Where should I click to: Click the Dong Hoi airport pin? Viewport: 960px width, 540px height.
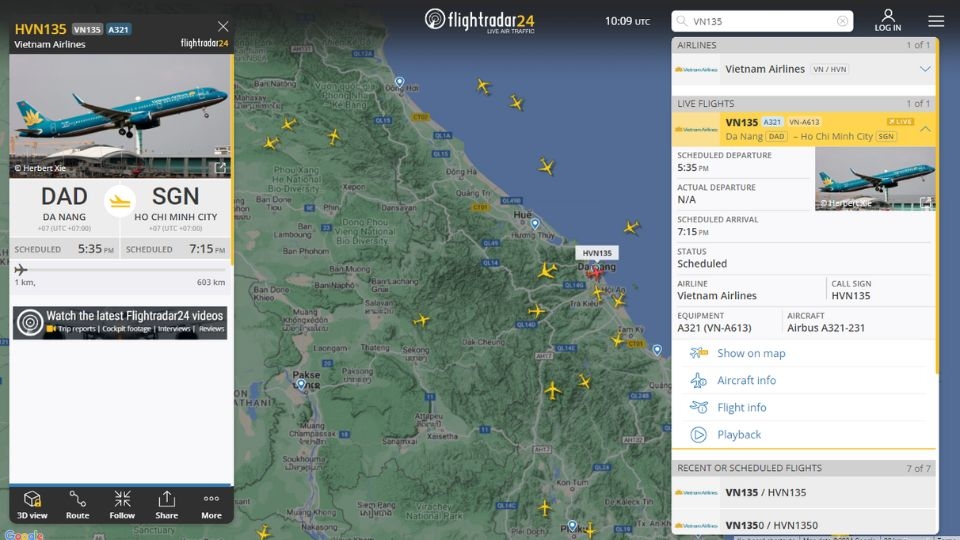click(x=399, y=81)
